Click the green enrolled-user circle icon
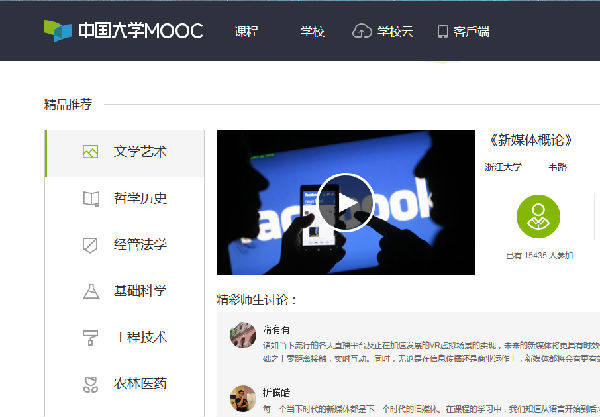This screenshot has width=600, height=417. pyautogui.click(x=538, y=217)
